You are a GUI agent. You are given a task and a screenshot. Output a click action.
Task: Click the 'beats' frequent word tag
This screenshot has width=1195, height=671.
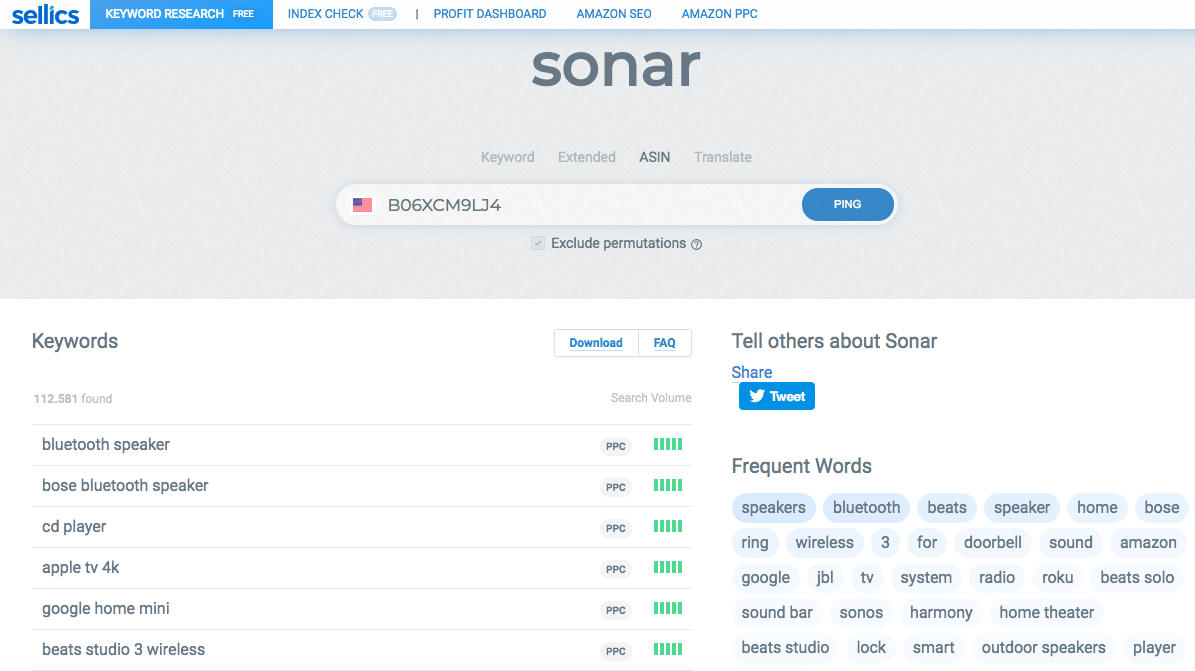tap(947, 508)
